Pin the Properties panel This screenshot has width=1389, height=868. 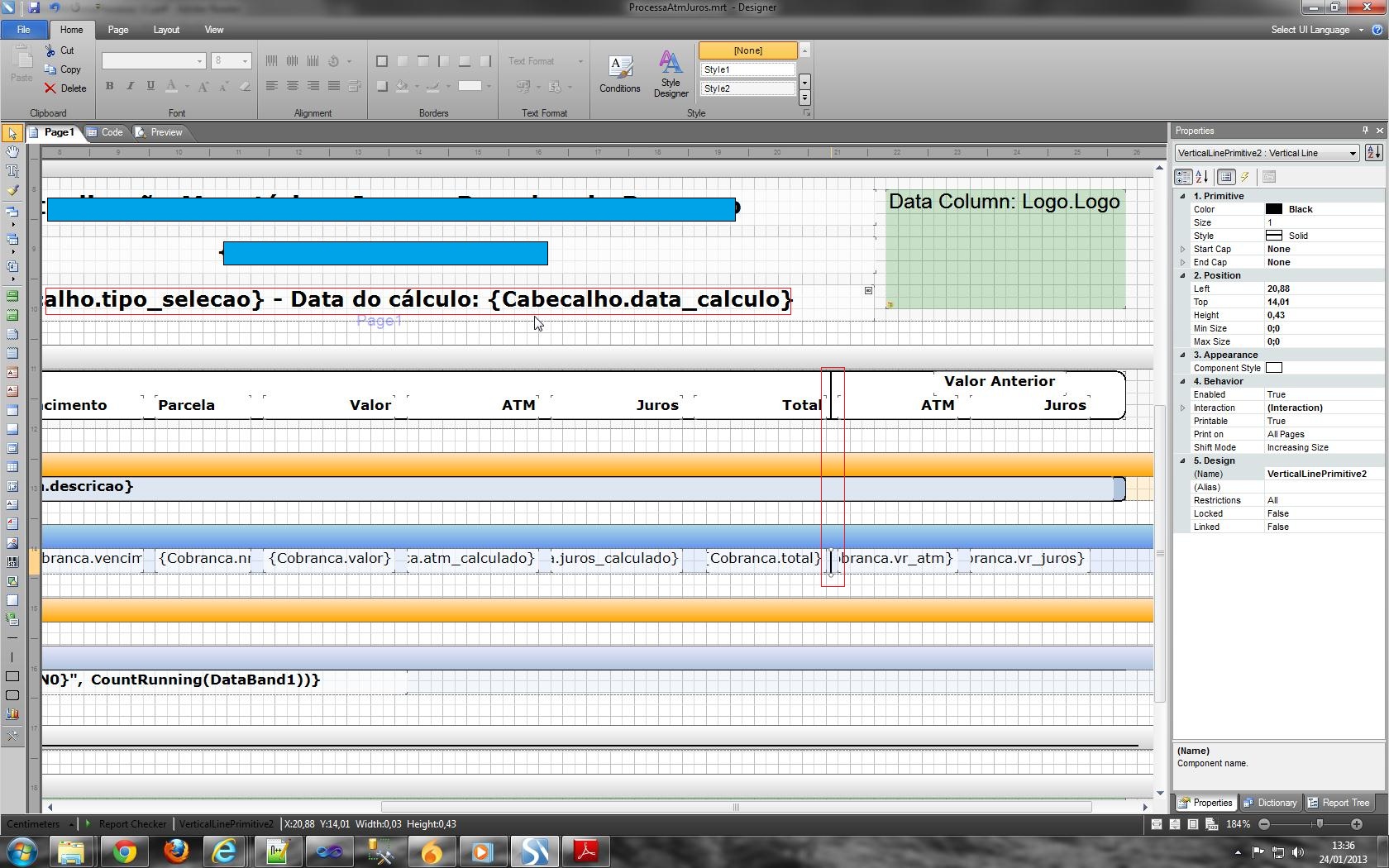[x=1365, y=131]
